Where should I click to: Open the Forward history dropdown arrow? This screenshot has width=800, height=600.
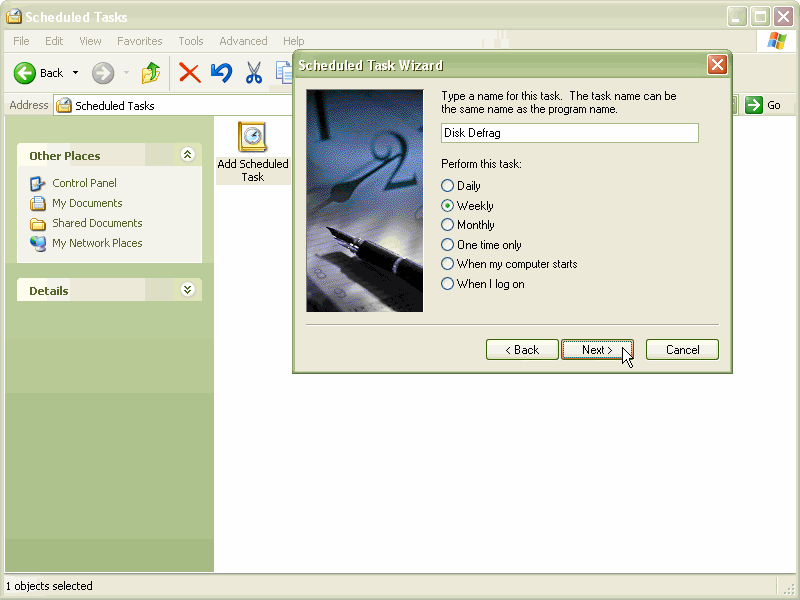(127, 73)
